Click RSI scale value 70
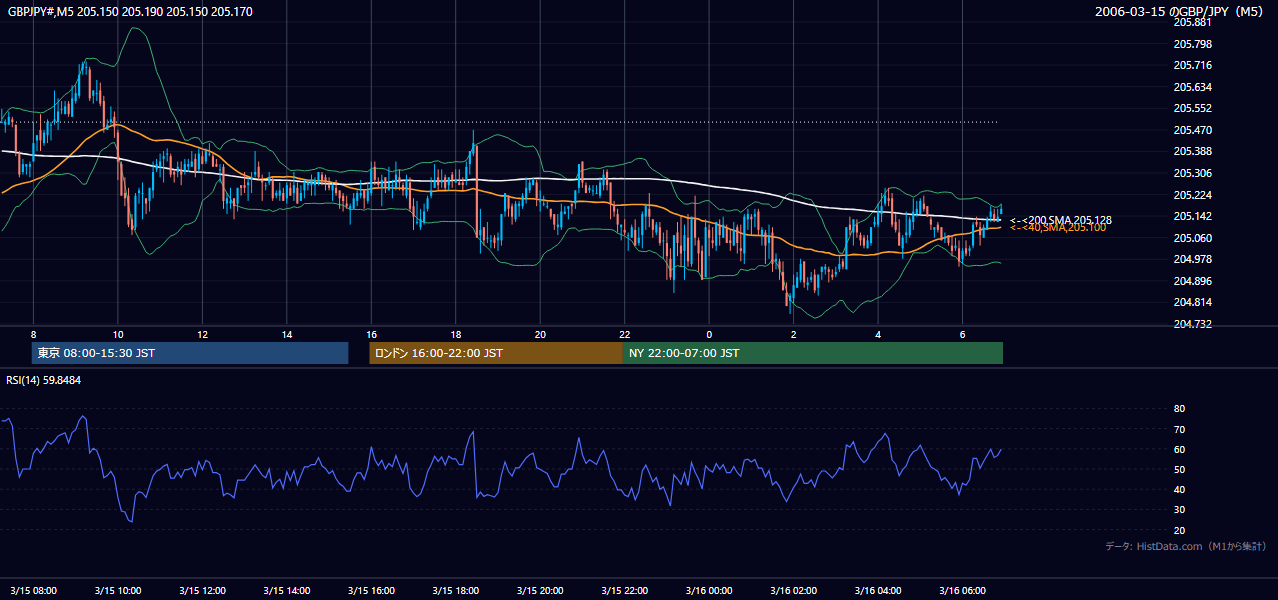1278x600 pixels. pos(1179,429)
